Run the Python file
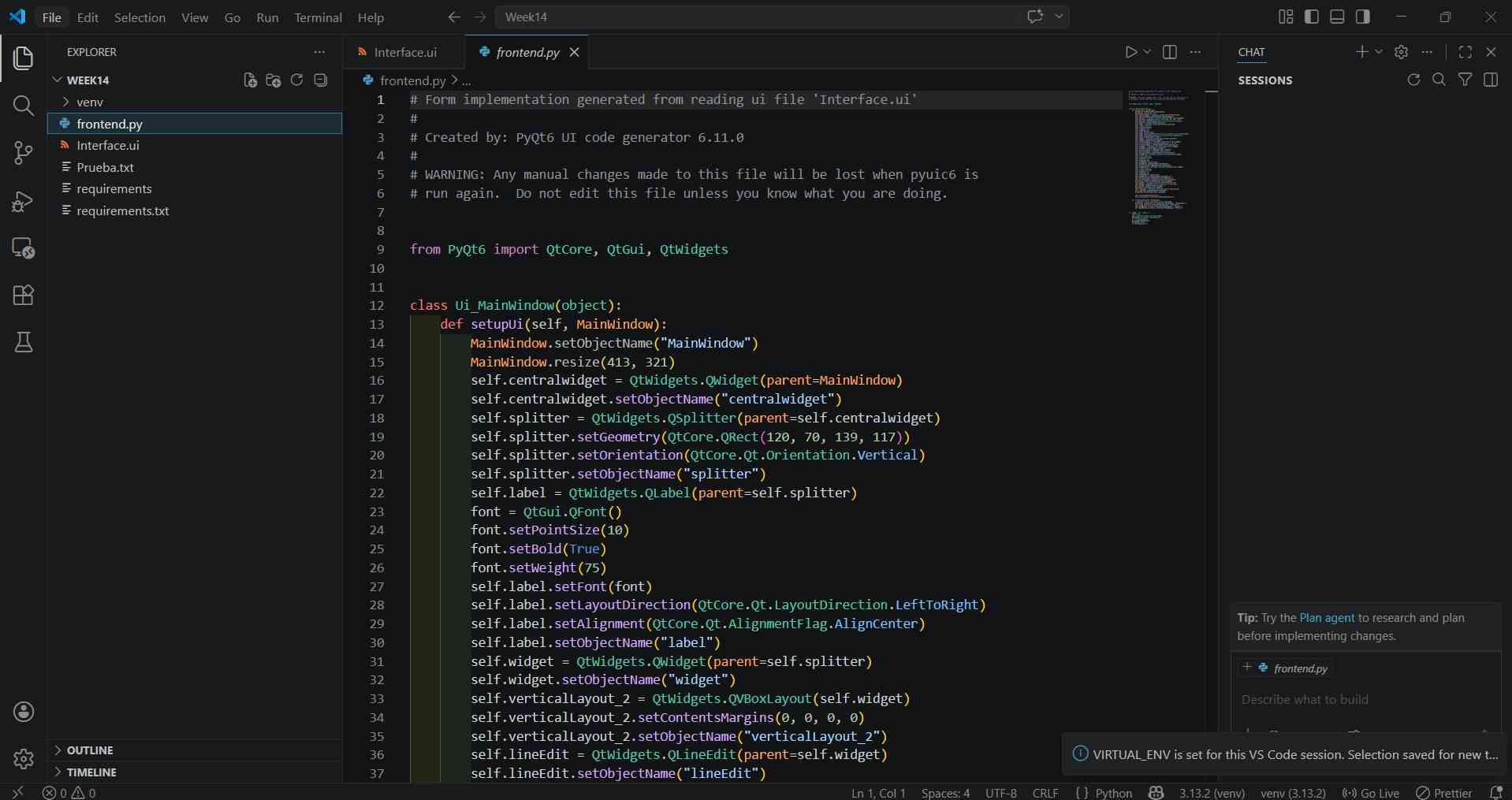 coord(1130,52)
